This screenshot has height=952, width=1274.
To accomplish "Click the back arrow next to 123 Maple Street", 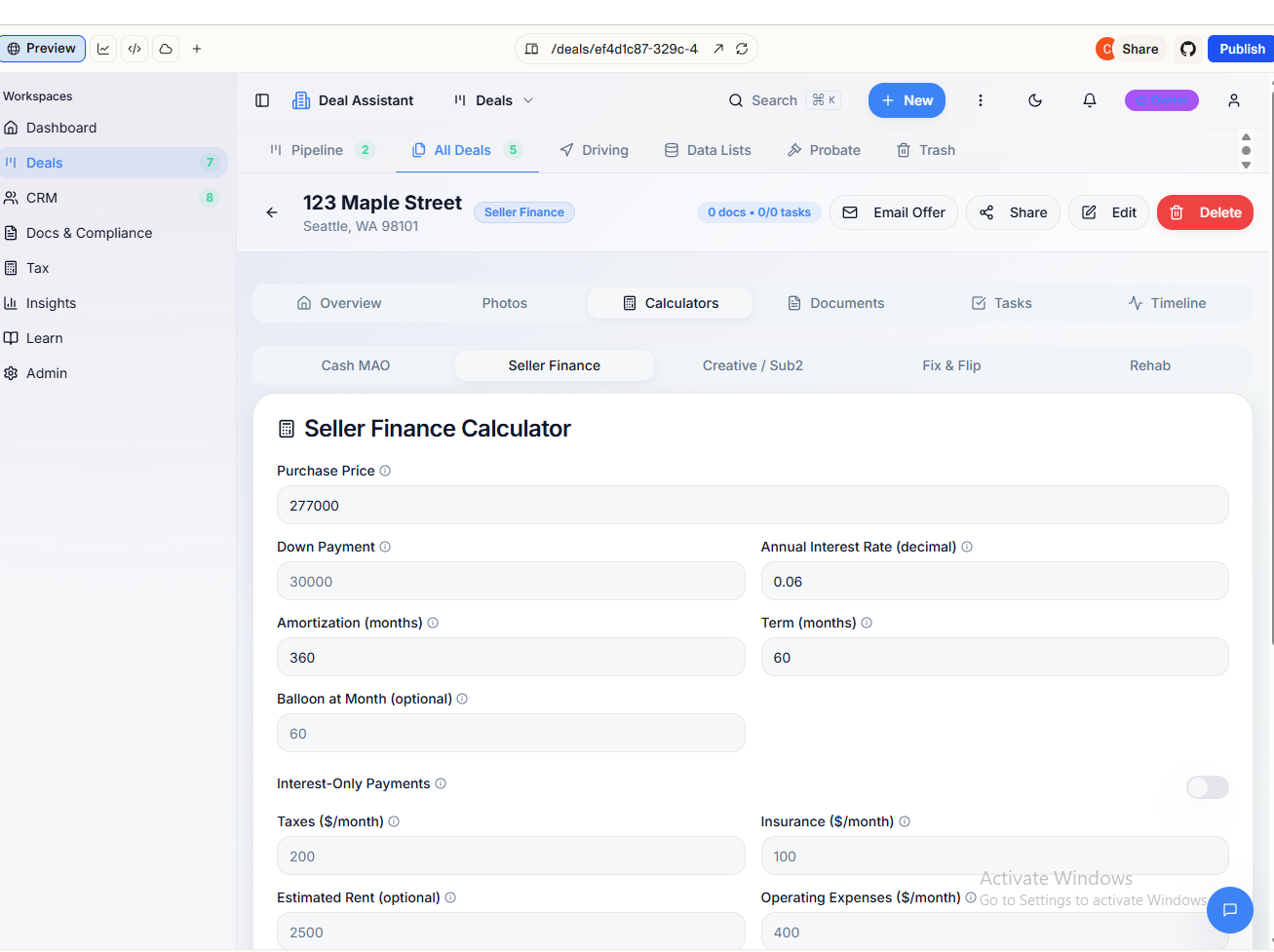I will coord(272,212).
